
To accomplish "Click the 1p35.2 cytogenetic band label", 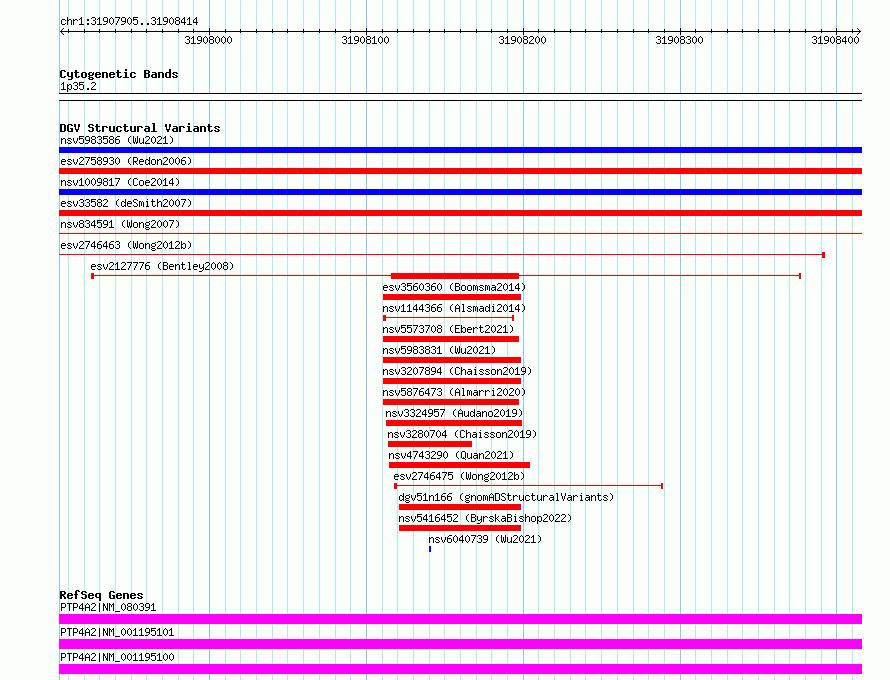I will pos(78,86).
